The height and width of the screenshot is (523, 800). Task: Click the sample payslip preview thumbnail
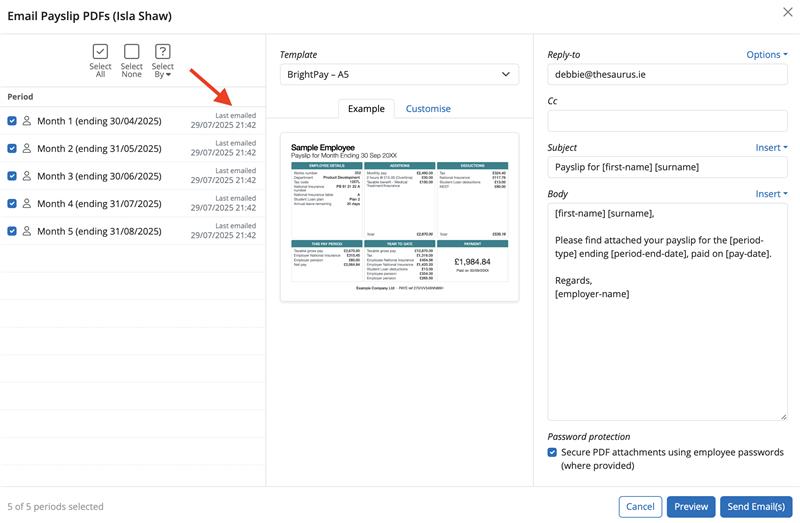(399, 217)
